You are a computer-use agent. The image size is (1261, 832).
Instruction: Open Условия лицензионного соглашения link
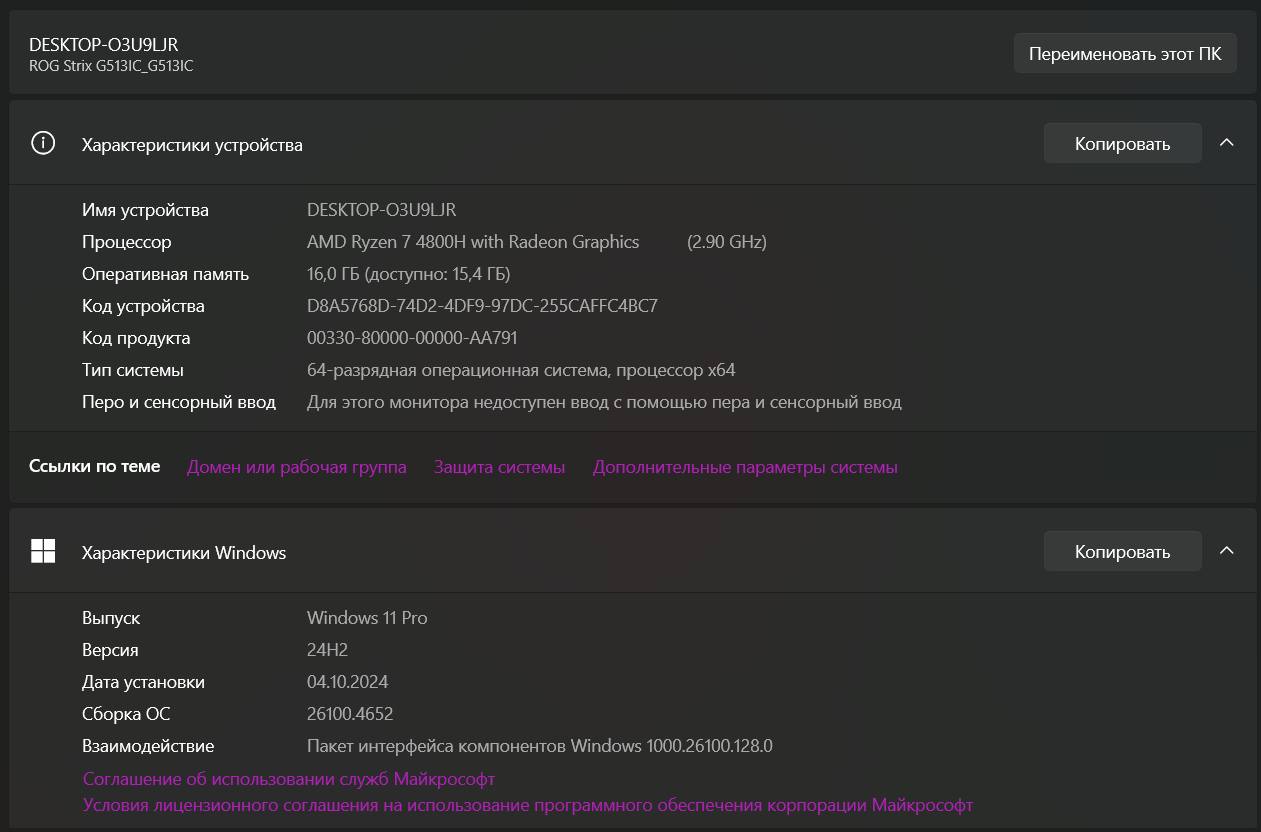click(x=528, y=805)
